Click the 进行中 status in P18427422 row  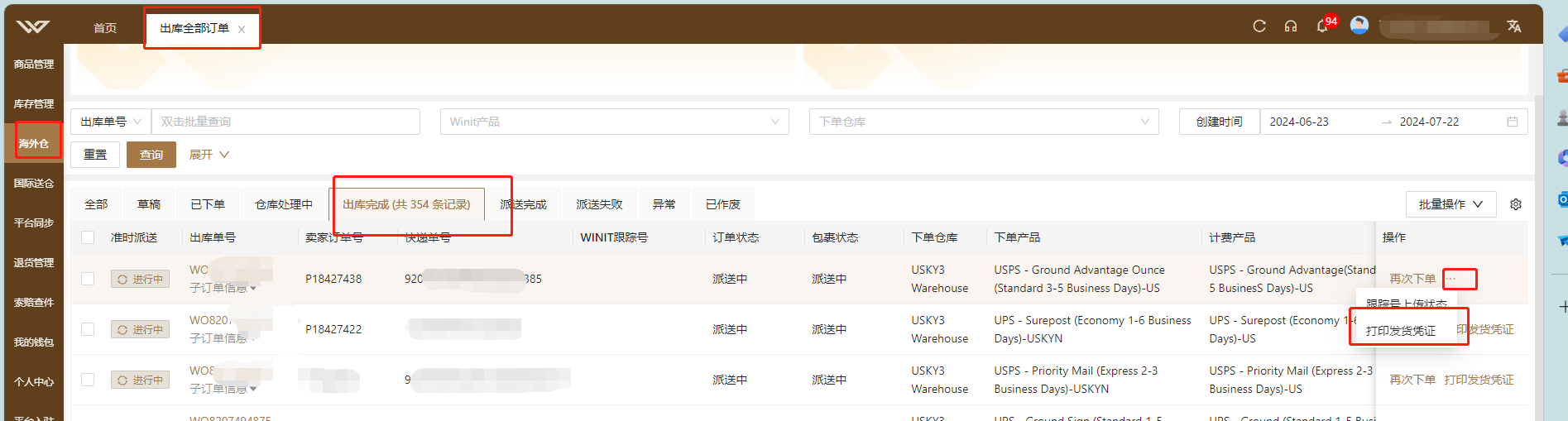(x=140, y=330)
